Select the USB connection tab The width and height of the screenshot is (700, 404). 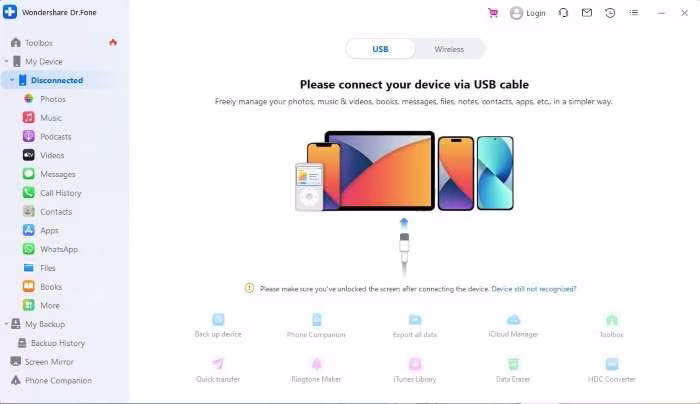click(380, 49)
